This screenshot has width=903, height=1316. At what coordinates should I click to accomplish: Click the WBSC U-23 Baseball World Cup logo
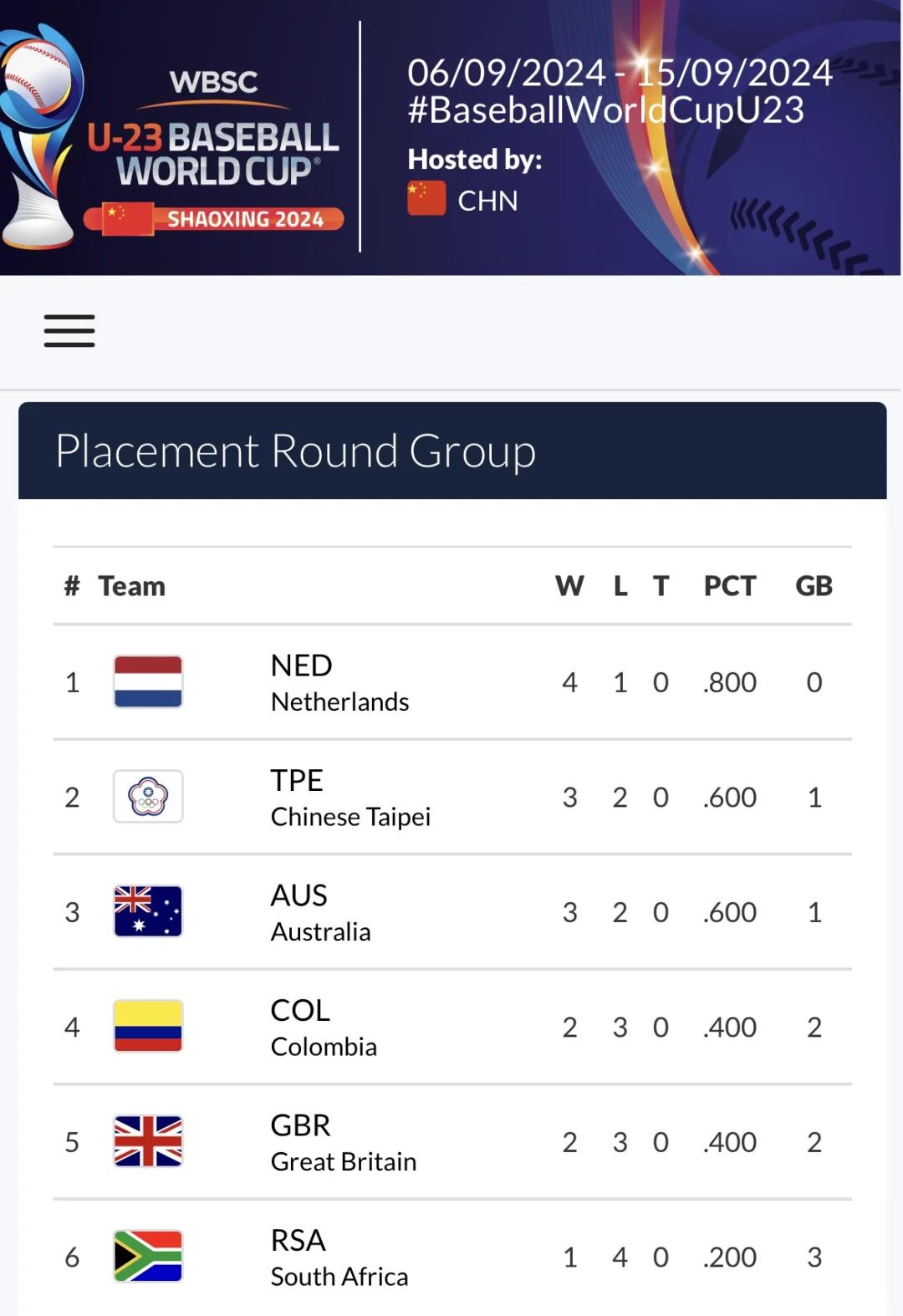tap(215, 138)
